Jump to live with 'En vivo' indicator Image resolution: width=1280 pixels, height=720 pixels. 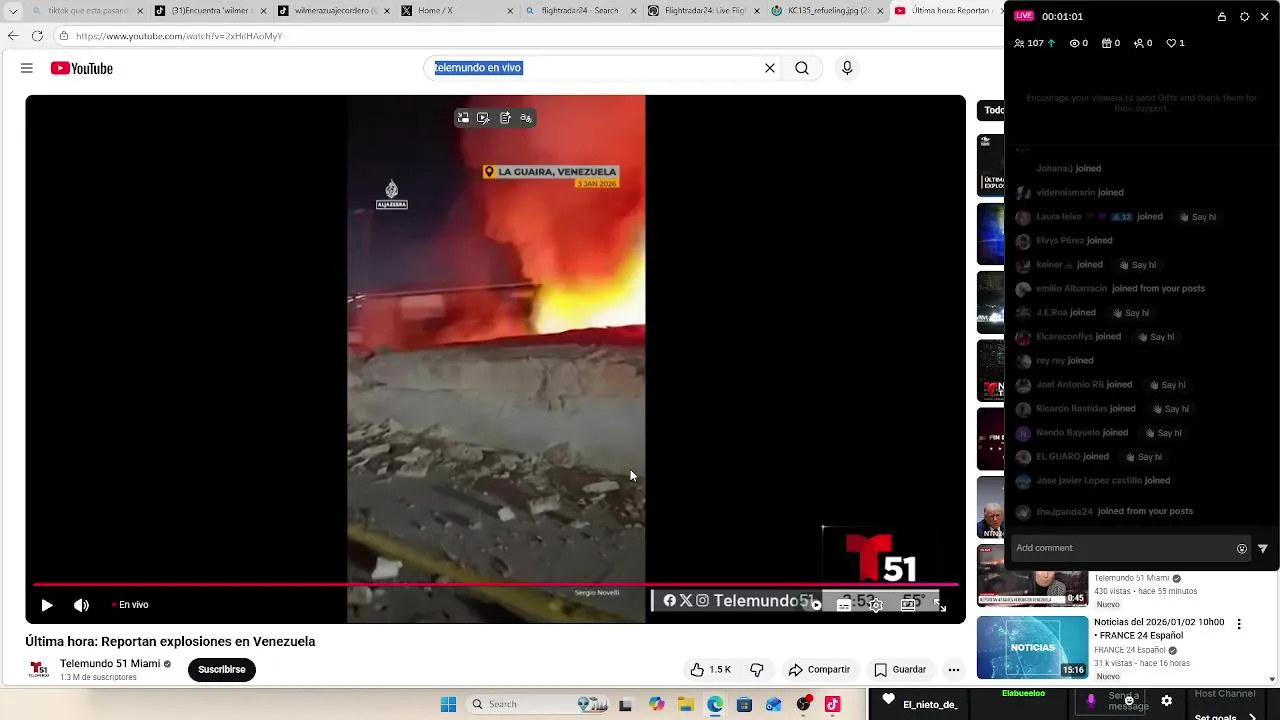click(131, 605)
